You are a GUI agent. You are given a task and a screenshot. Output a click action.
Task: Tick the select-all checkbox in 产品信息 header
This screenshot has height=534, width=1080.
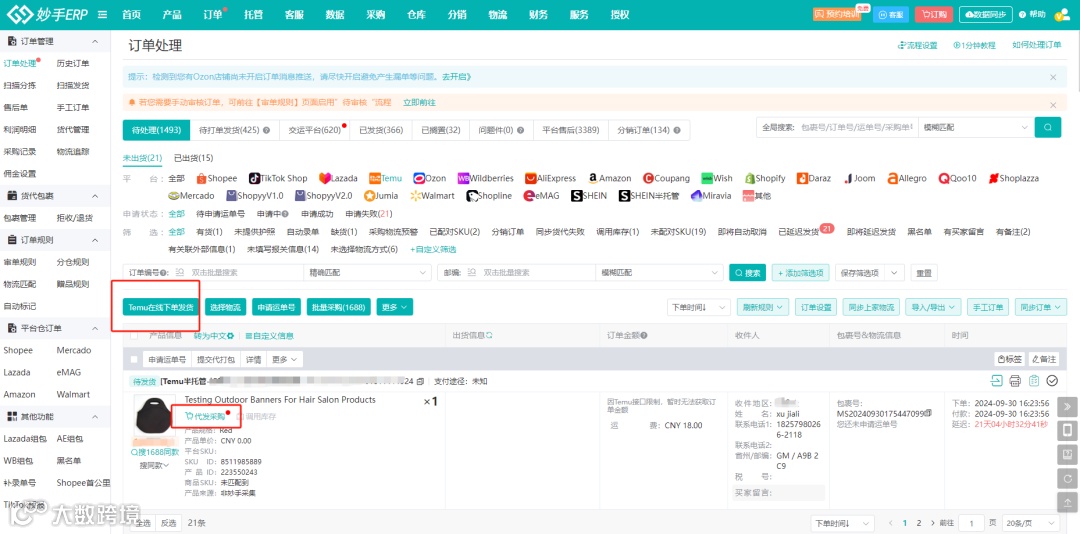134,336
